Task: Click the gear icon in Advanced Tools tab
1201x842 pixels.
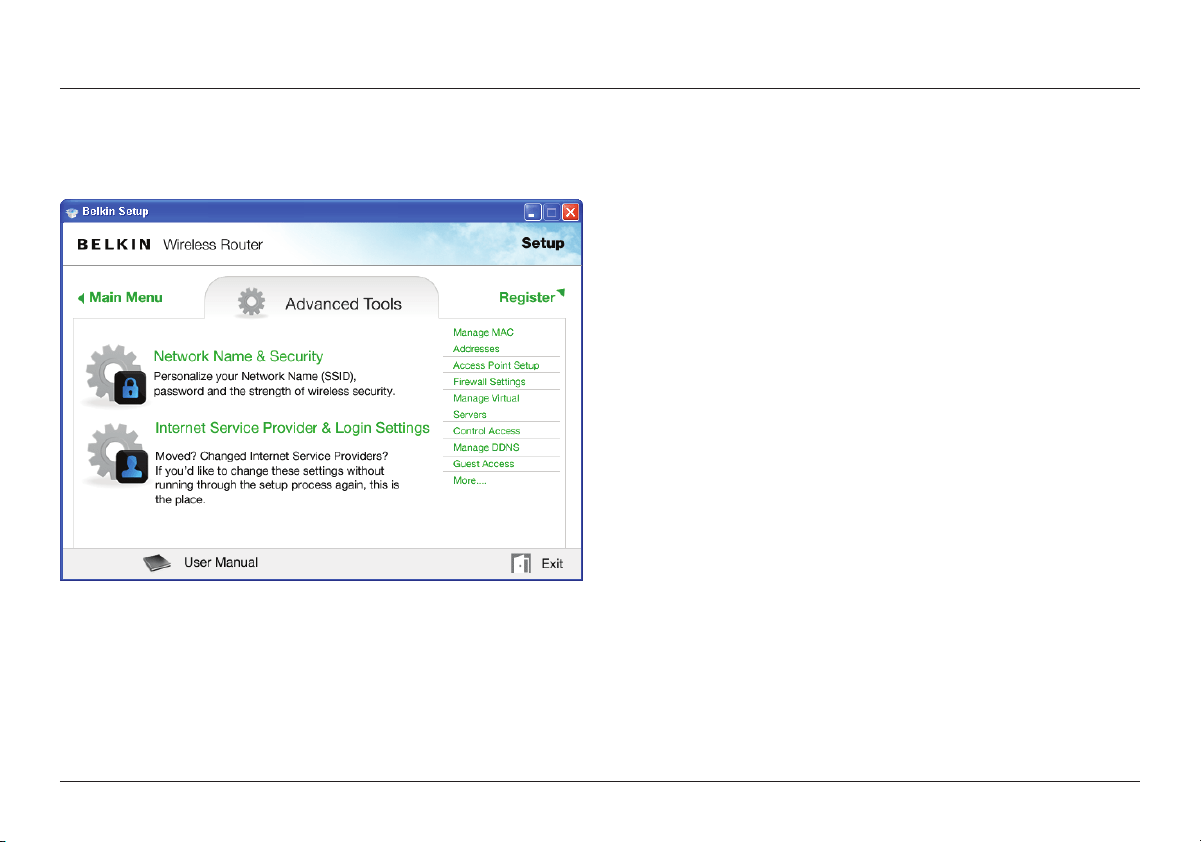Action: coord(251,302)
